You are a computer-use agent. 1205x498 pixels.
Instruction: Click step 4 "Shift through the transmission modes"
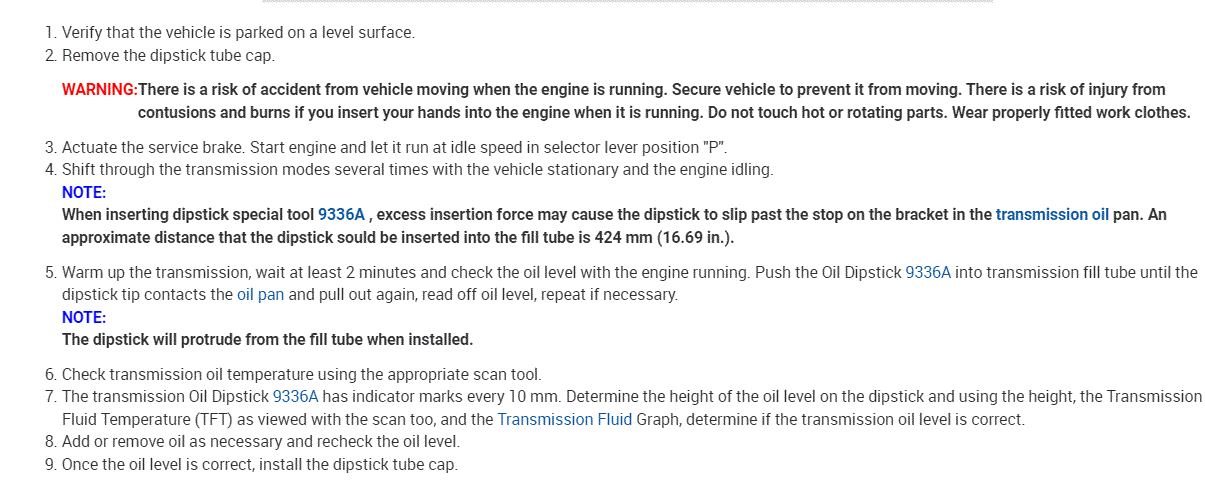click(x=417, y=170)
